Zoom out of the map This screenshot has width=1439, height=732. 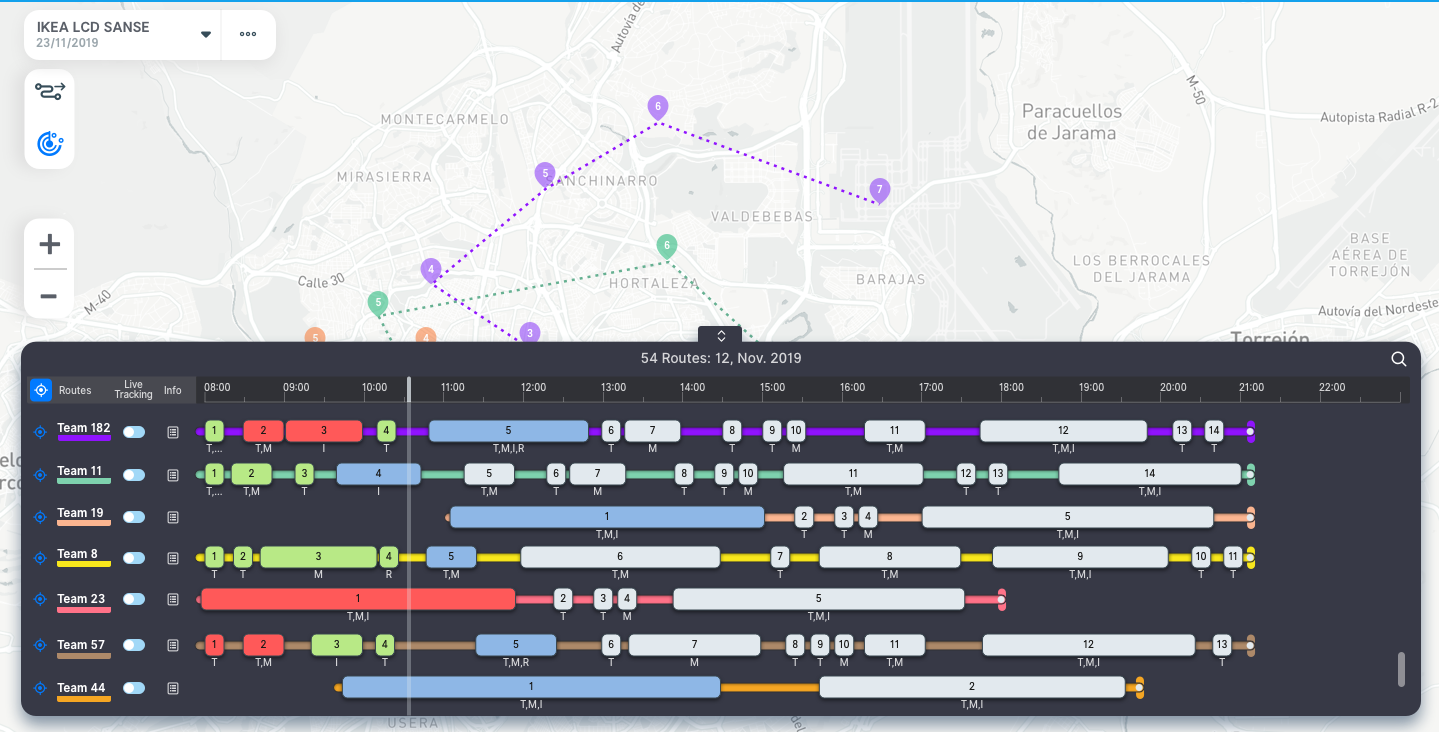pos(49,296)
